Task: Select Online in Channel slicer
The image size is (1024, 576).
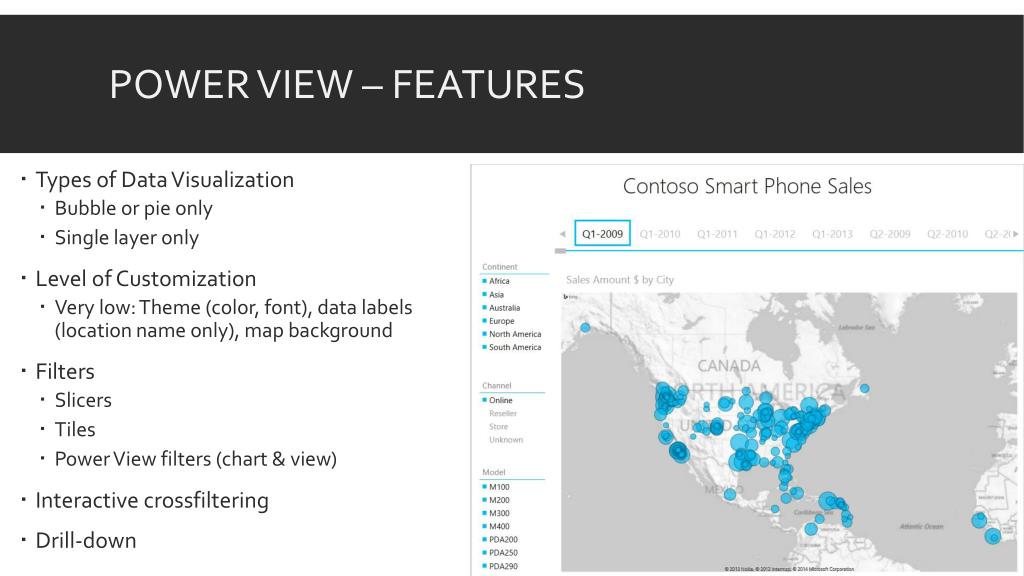Action: [500, 400]
